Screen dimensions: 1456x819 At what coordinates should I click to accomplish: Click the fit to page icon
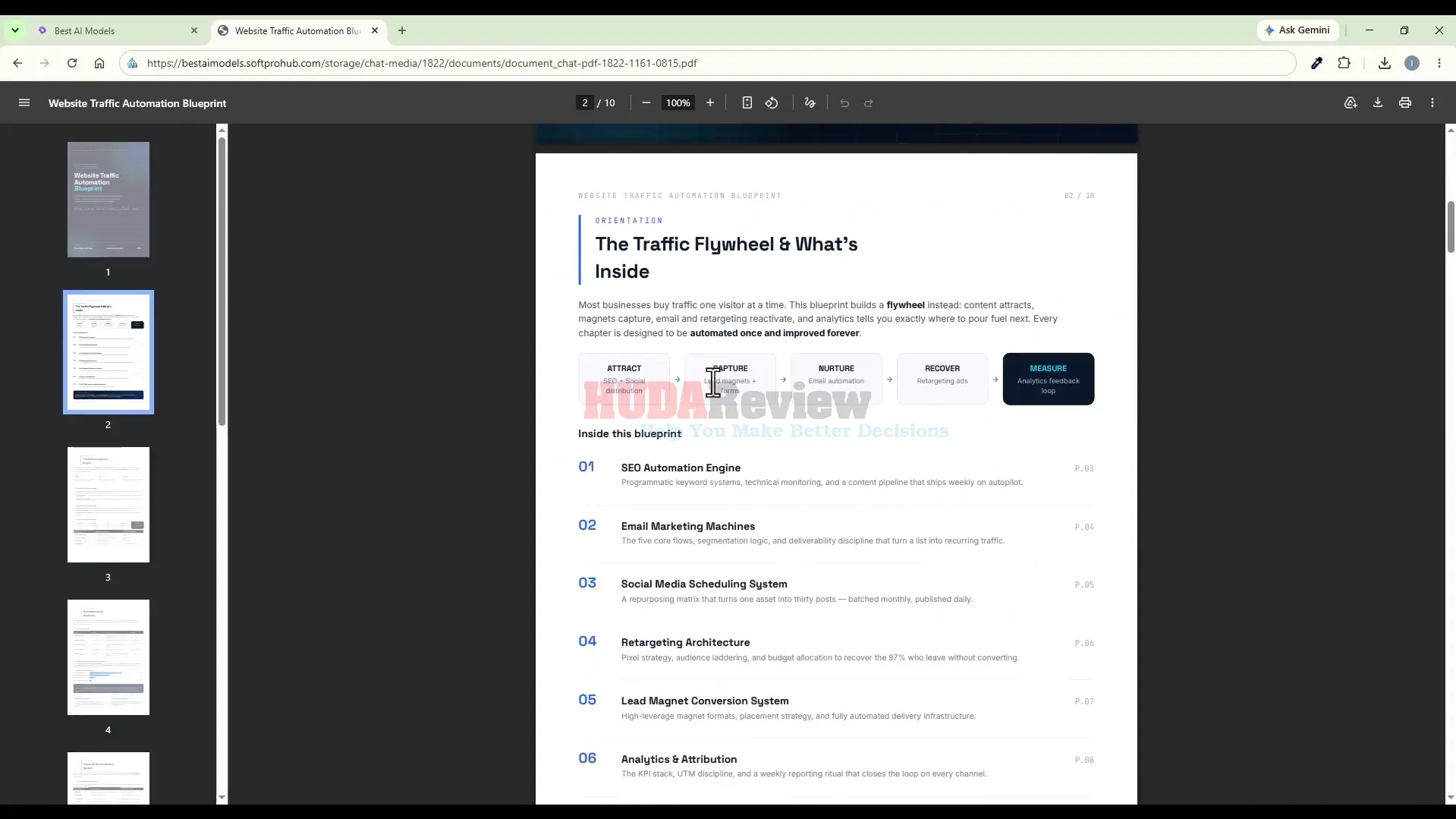[747, 102]
